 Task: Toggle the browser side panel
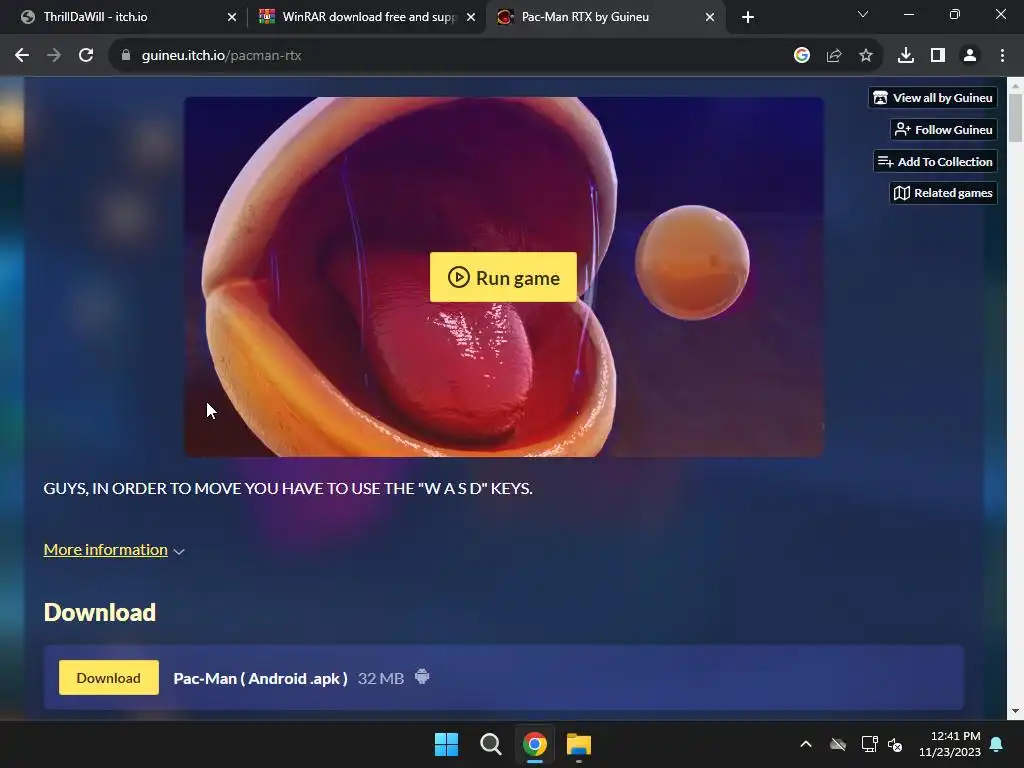click(938, 56)
